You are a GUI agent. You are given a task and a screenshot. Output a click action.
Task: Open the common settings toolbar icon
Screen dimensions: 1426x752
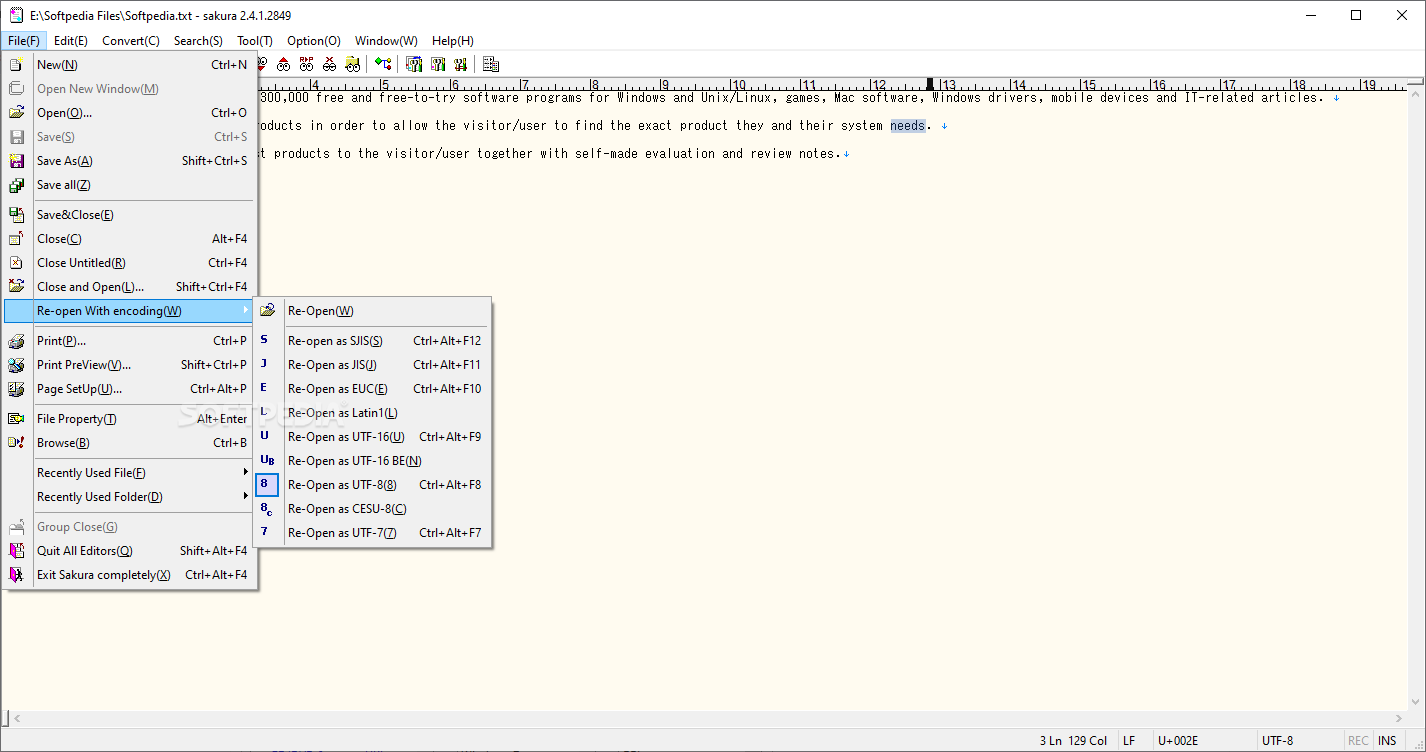tap(461, 64)
